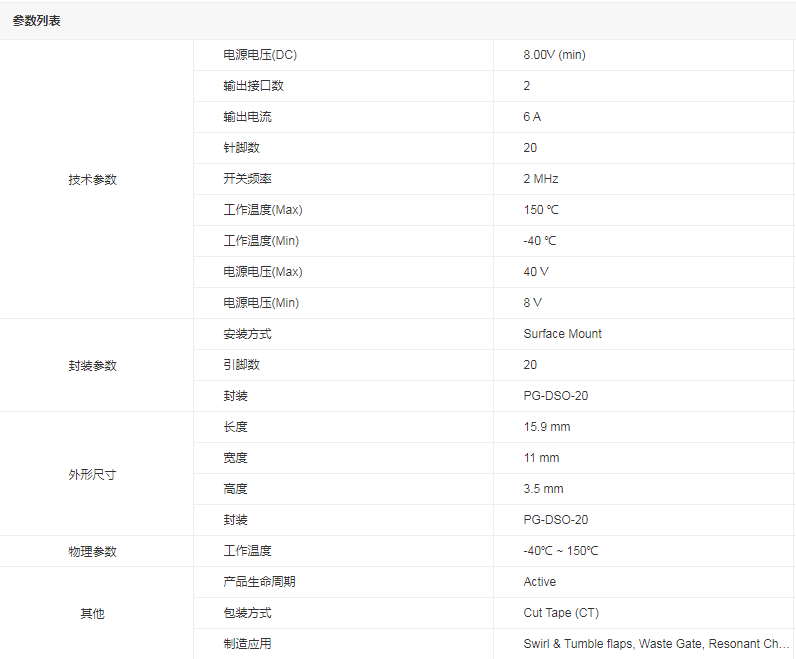This screenshot has height=659, width=796.
Task: Click the Surface Mount value
Action: tap(562, 334)
